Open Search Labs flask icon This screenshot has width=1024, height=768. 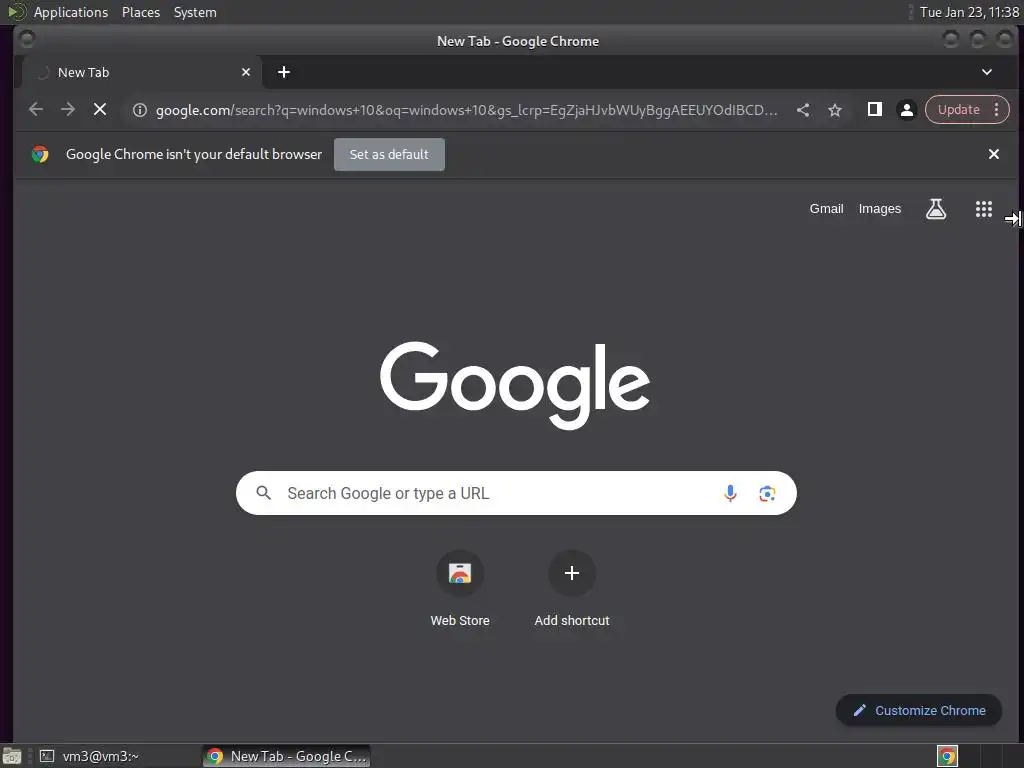tap(936, 209)
